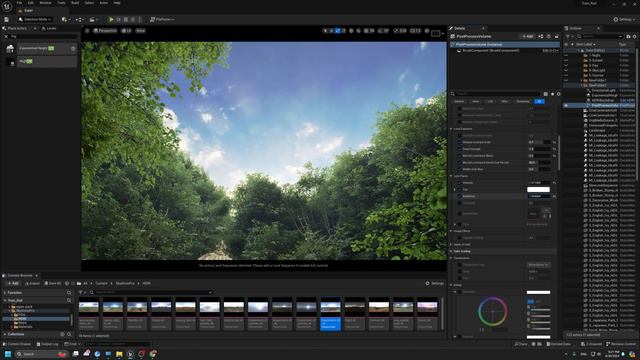Open the Output Log from status bar
Image resolution: width=640 pixels, height=360 pixels.
(47, 344)
